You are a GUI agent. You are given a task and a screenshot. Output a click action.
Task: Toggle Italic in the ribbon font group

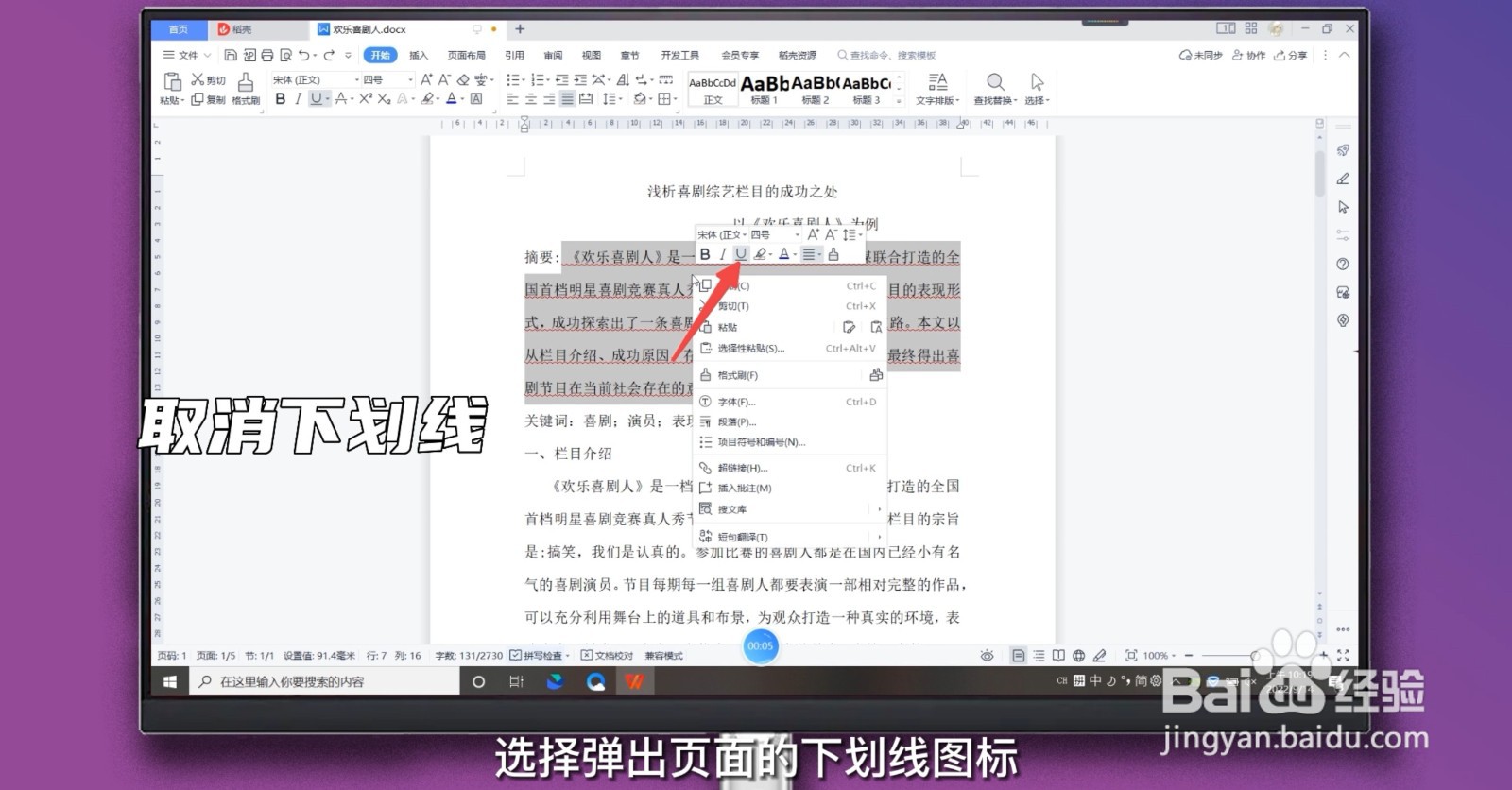point(299,98)
